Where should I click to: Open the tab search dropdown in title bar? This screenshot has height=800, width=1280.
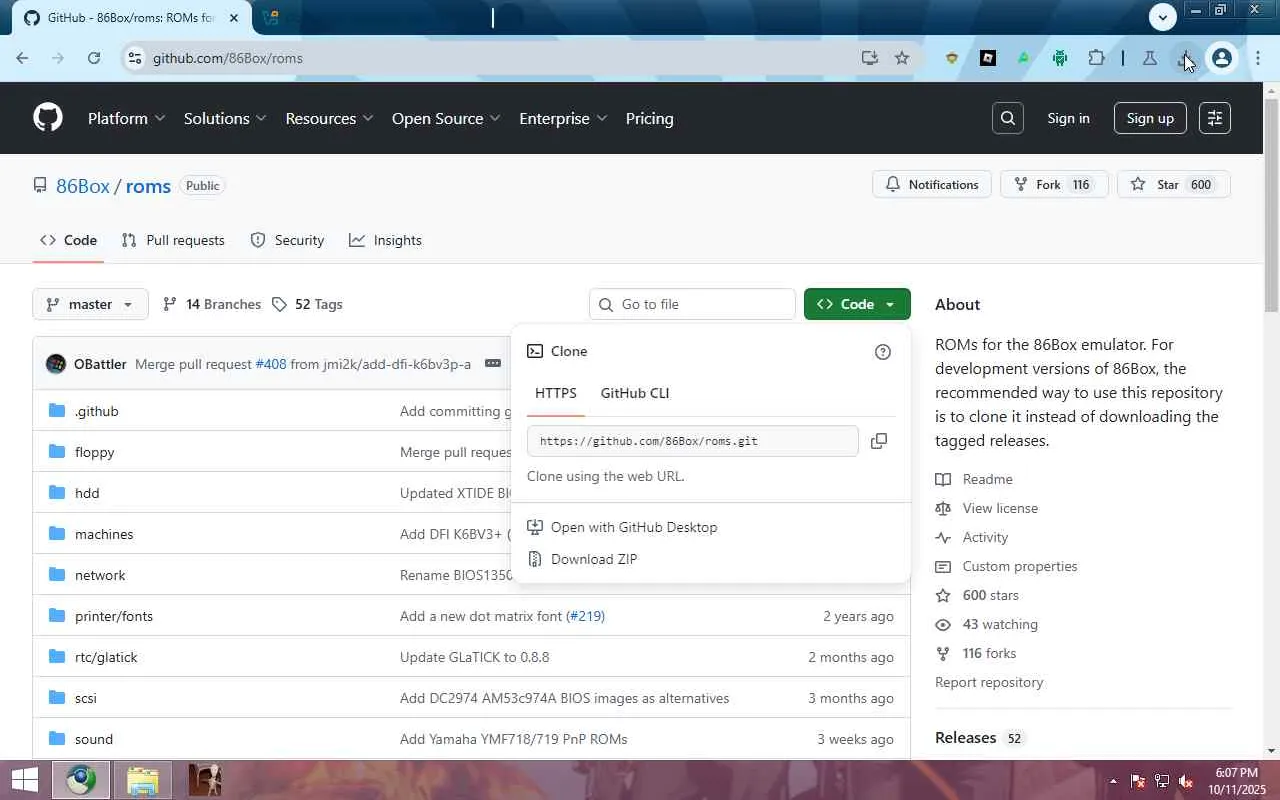tap(1162, 17)
